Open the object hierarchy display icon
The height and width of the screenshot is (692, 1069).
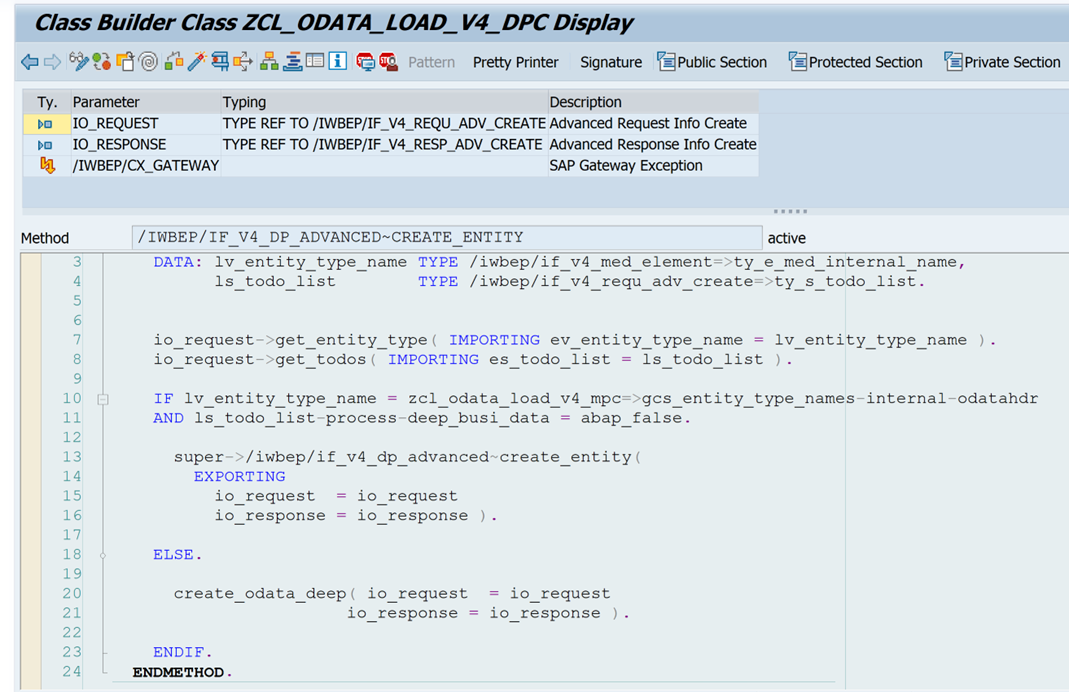point(269,62)
